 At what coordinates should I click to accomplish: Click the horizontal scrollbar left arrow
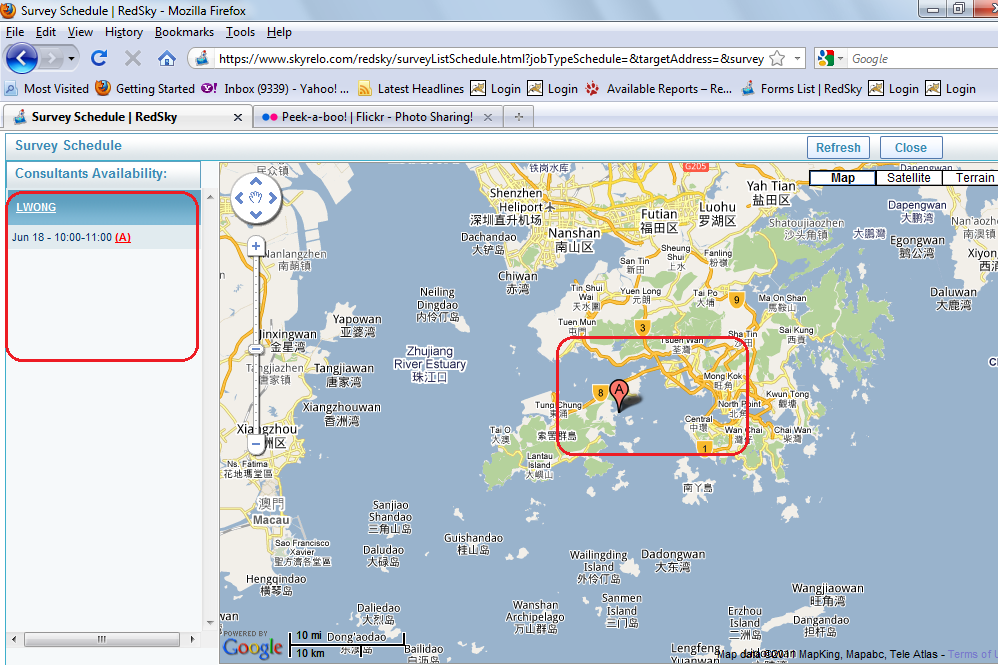(x=14, y=639)
